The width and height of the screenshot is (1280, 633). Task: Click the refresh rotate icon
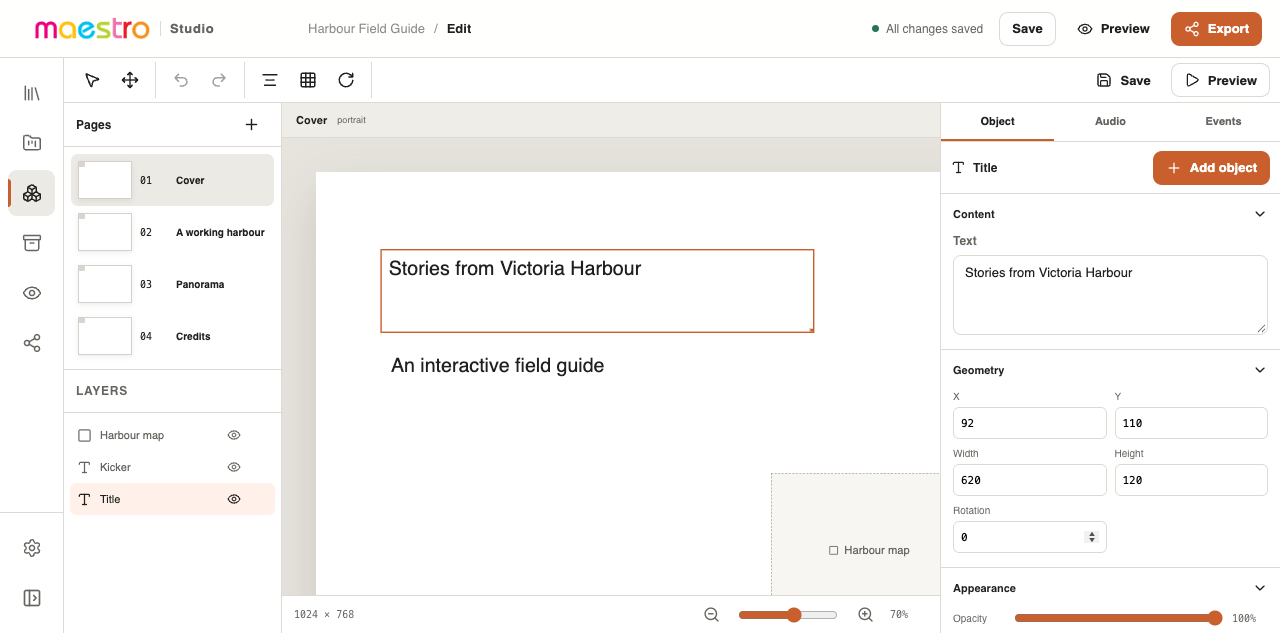(346, 80)
